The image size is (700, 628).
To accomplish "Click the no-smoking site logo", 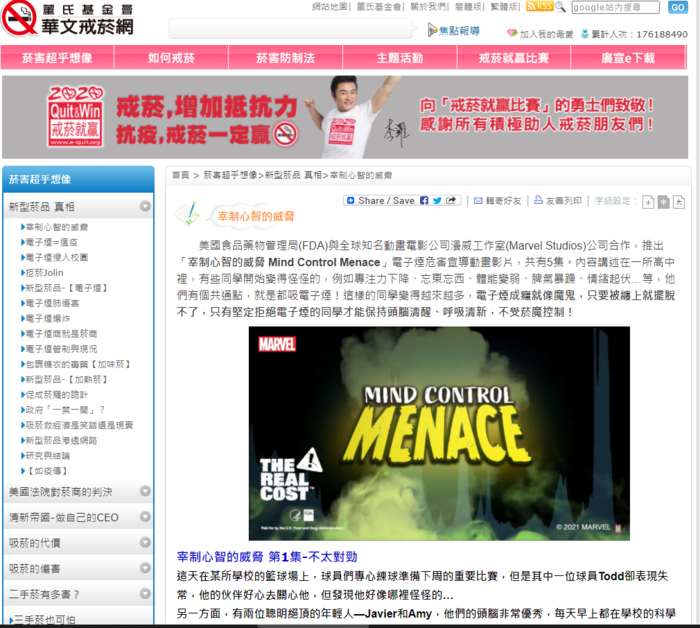I will tap(19, 19).
